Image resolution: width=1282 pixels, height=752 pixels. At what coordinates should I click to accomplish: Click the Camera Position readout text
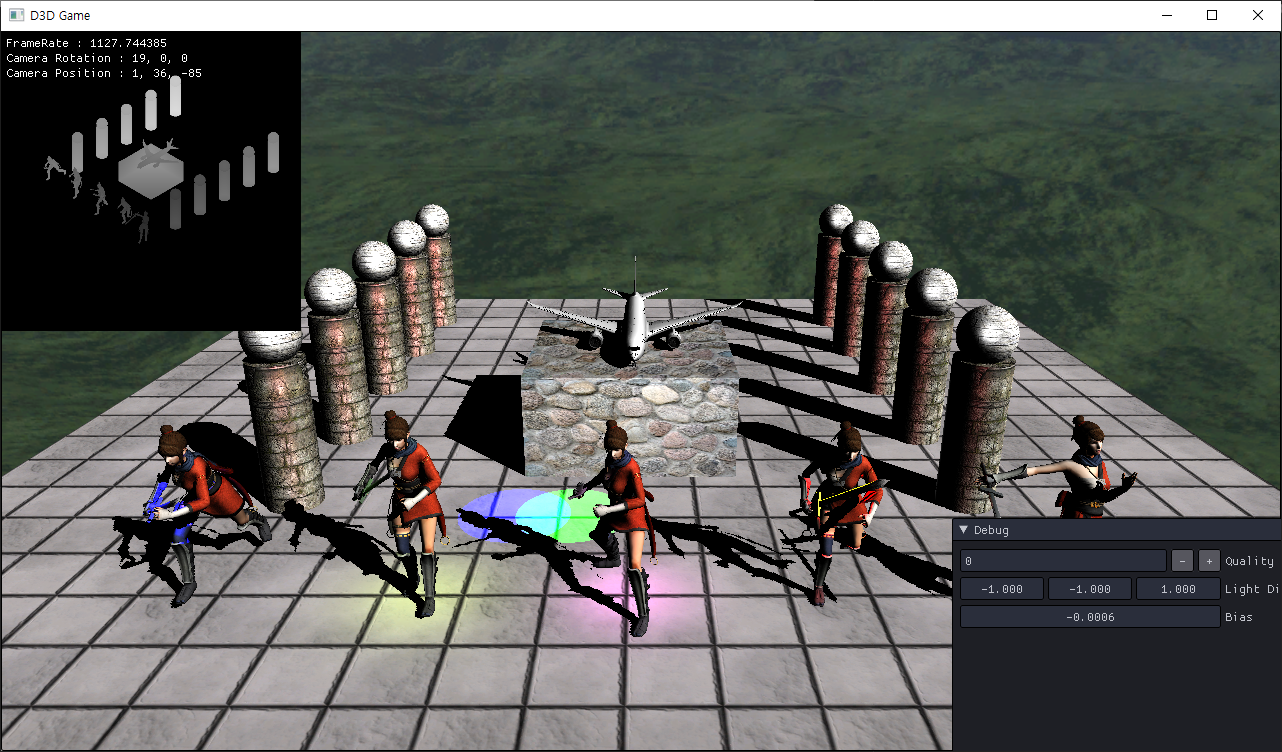point(104,73)
